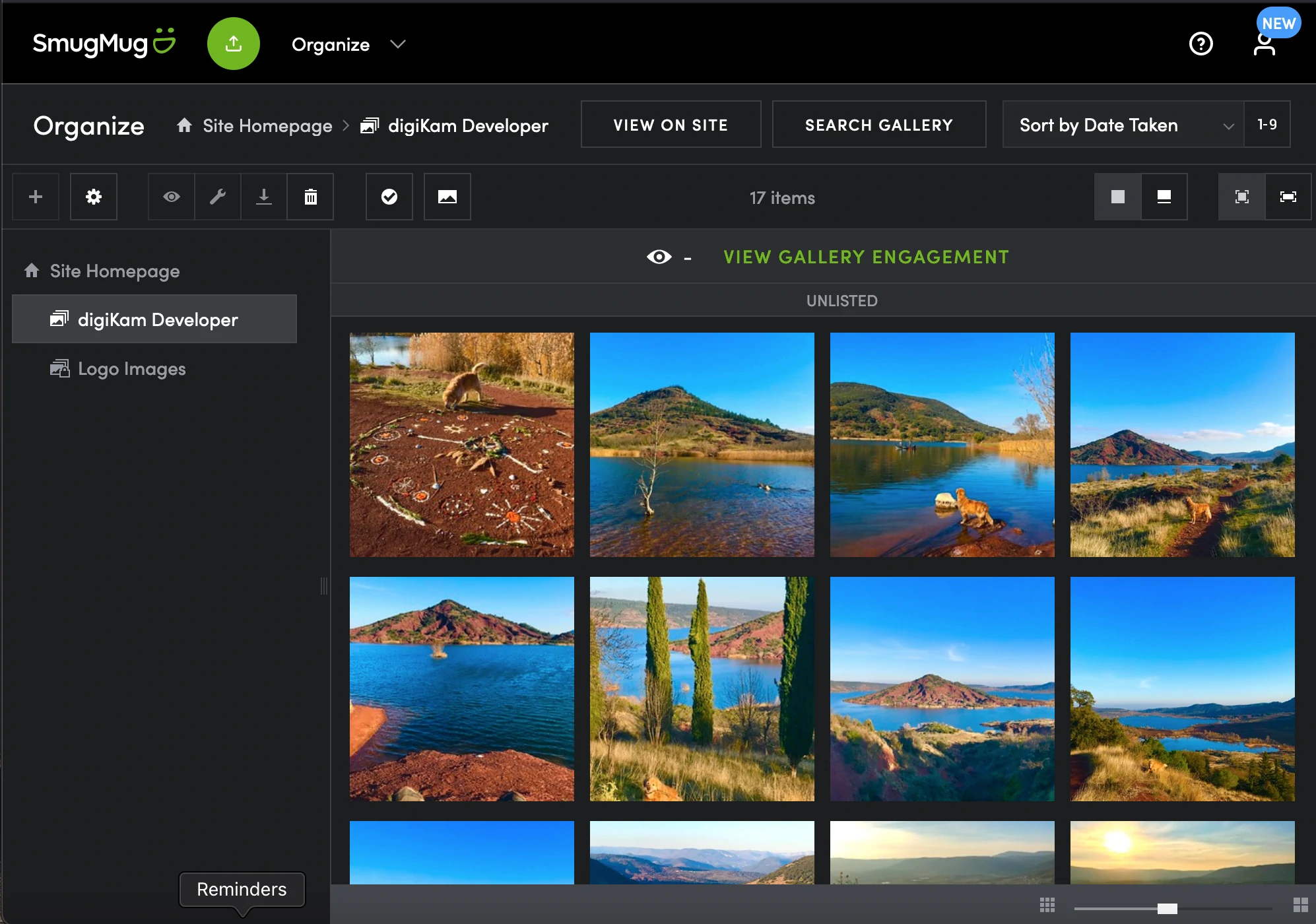Click the download arrow icon

click(x=264, y=197)
